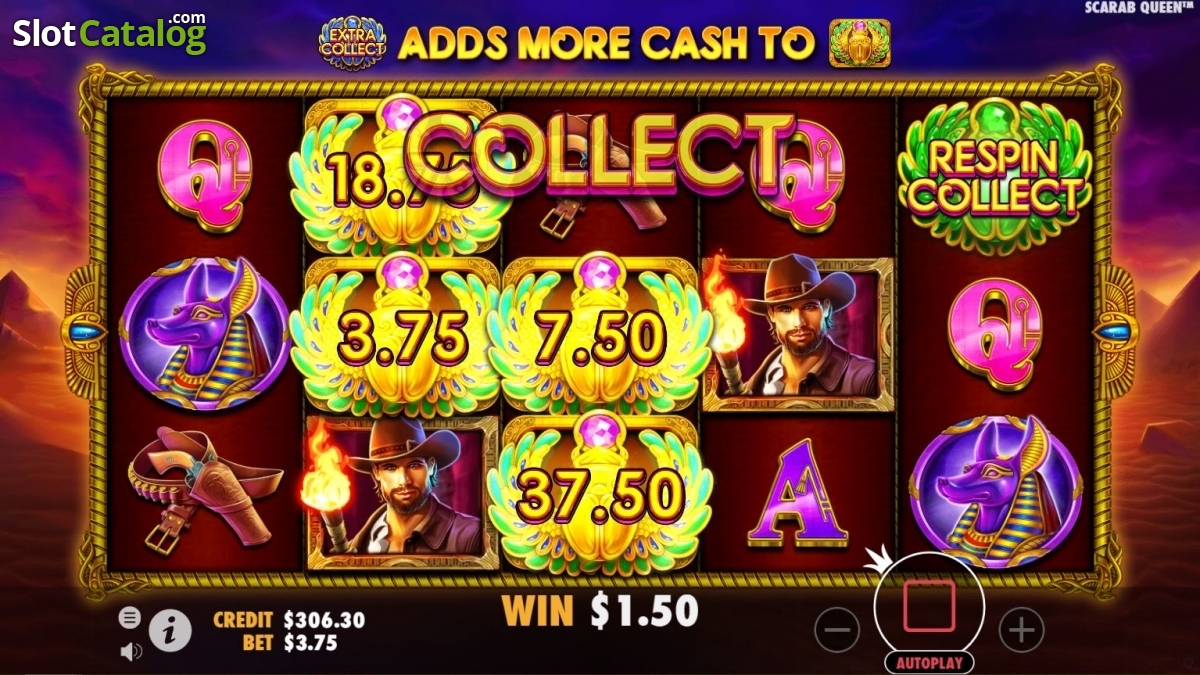
Task: Click the 7.50 golden scarab symbol
Action: [601, 335]
